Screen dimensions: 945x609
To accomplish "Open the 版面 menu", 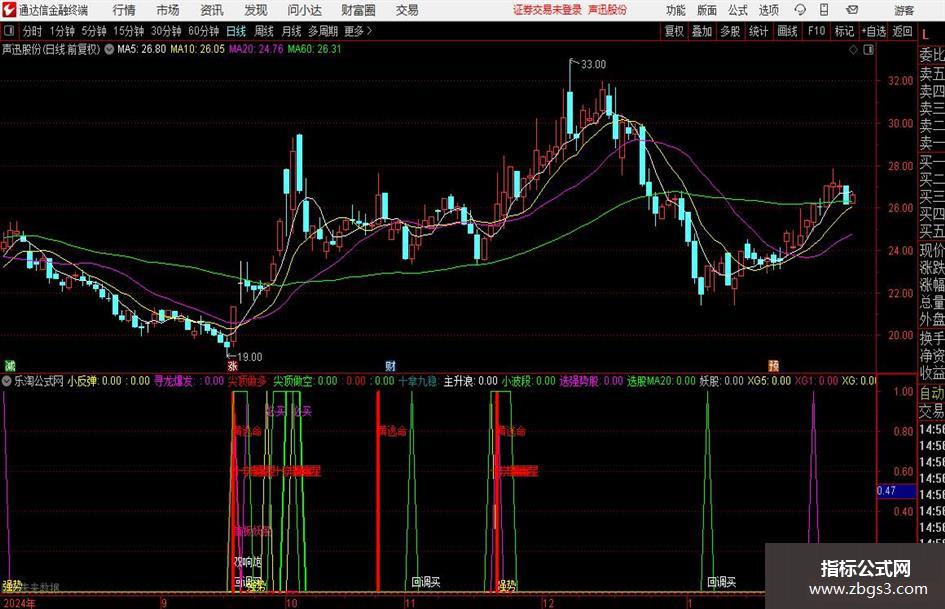I will [706, 10].
